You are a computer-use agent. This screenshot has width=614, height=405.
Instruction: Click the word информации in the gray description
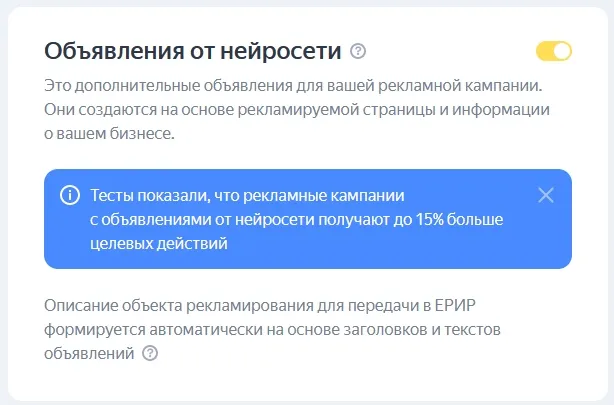[501, 110]
